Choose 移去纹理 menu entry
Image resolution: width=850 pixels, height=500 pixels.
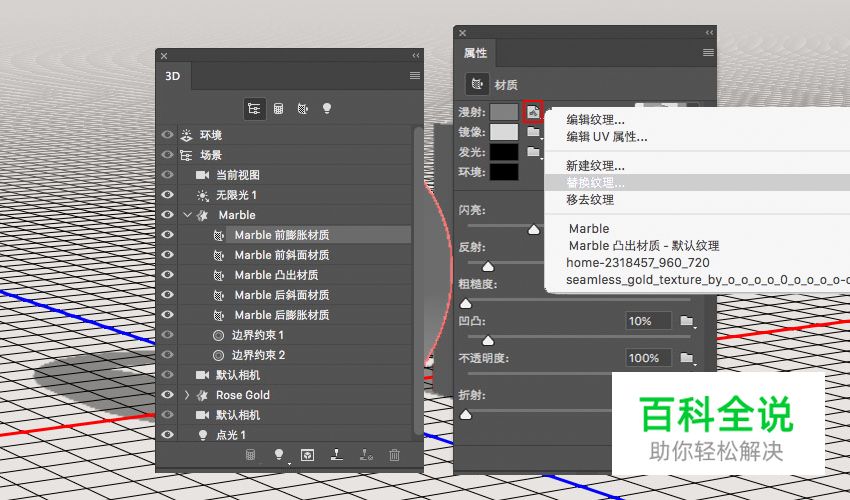pos(590,200)
